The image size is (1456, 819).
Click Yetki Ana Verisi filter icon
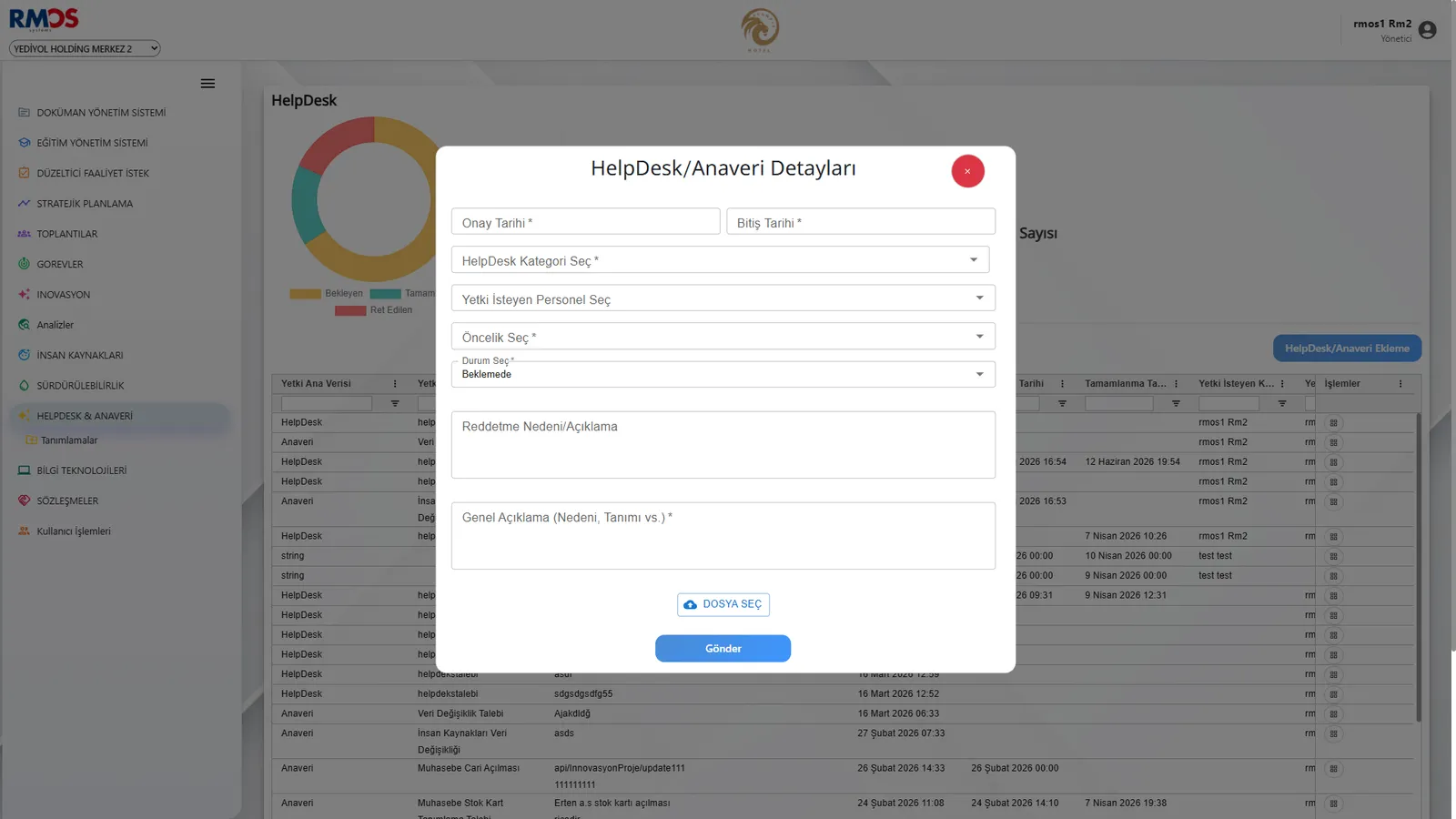pos(395,403)
